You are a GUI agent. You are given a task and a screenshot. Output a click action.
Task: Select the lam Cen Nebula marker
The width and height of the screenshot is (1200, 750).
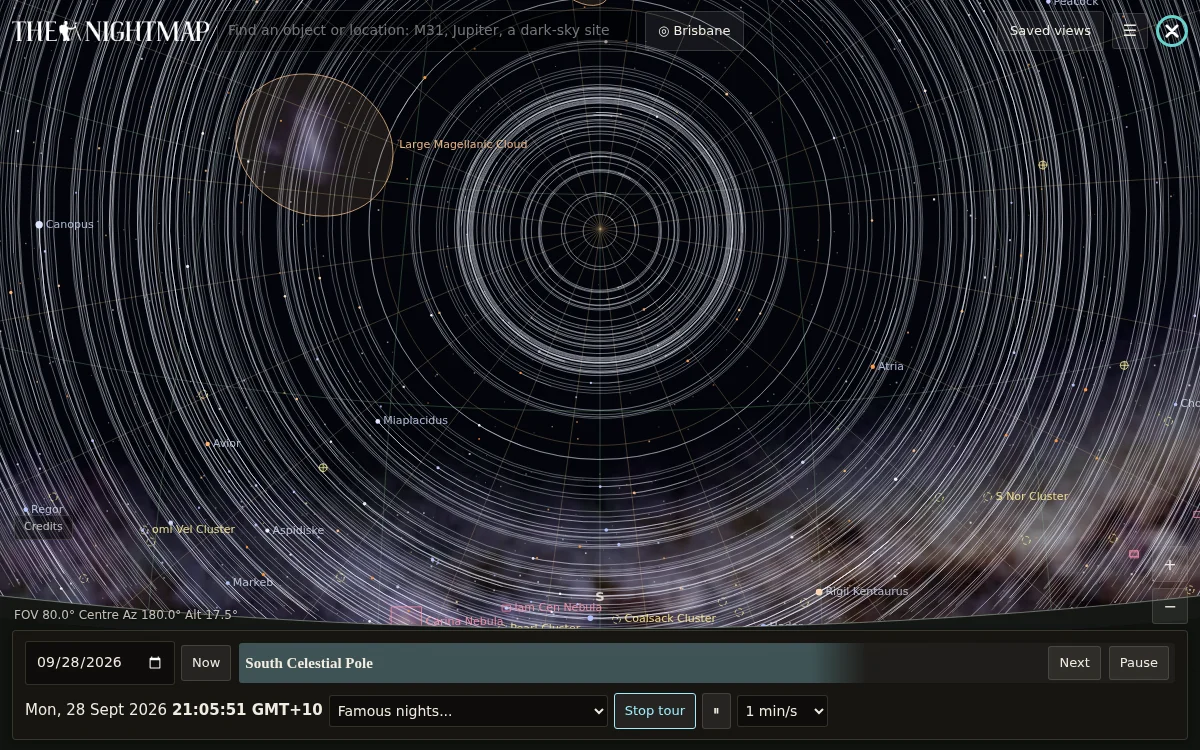[506, 608]
